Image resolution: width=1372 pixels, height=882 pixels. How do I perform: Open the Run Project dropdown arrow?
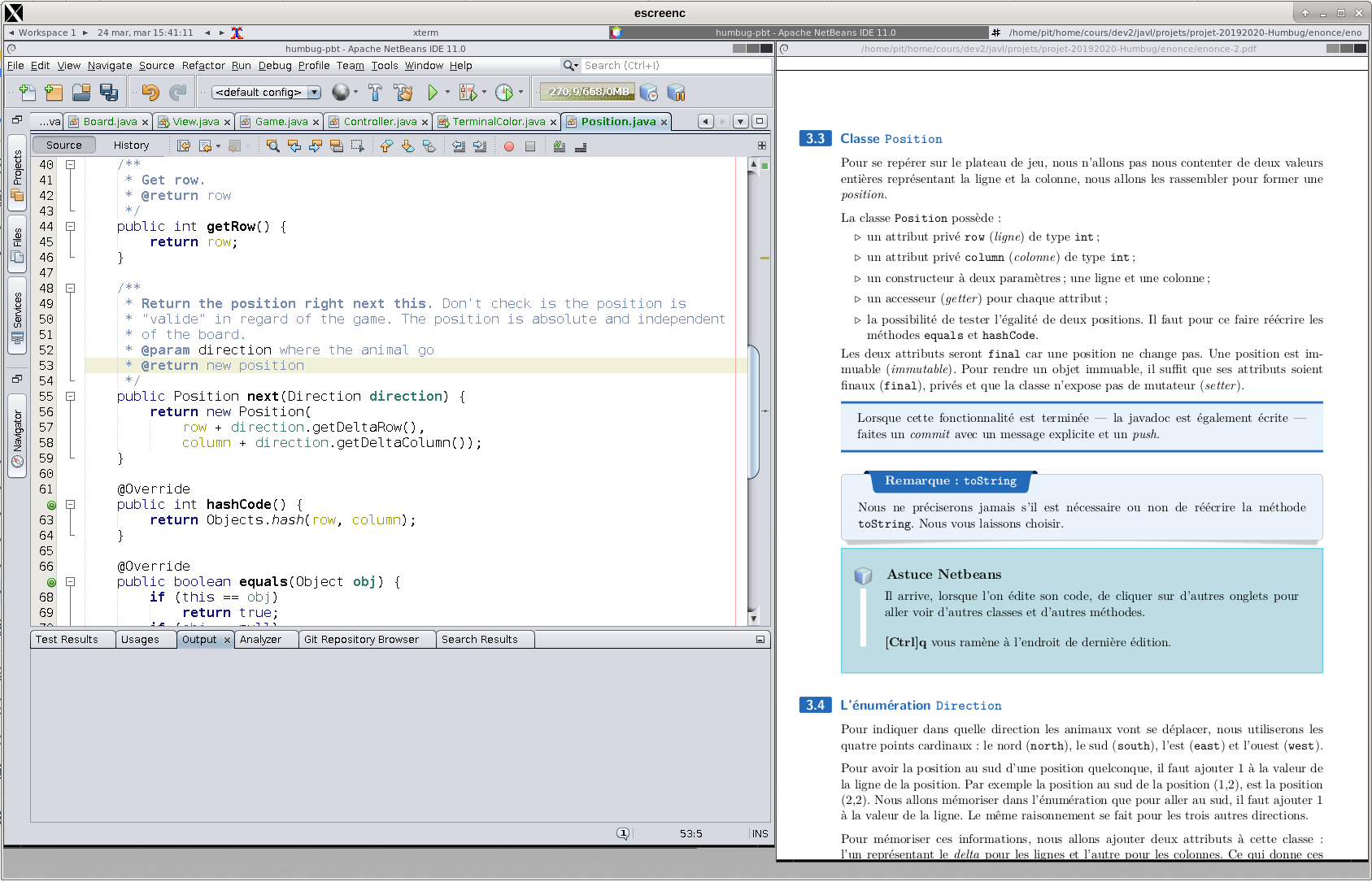[x=447, y=92]
